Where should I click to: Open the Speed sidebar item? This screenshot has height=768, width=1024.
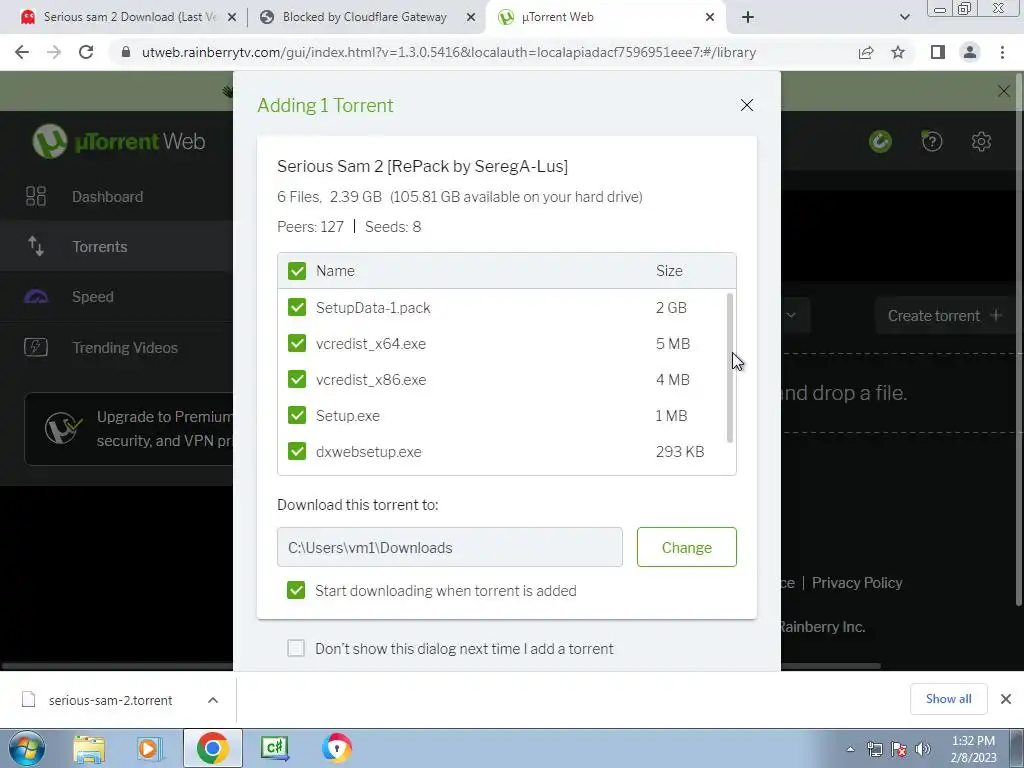(116, 296)
